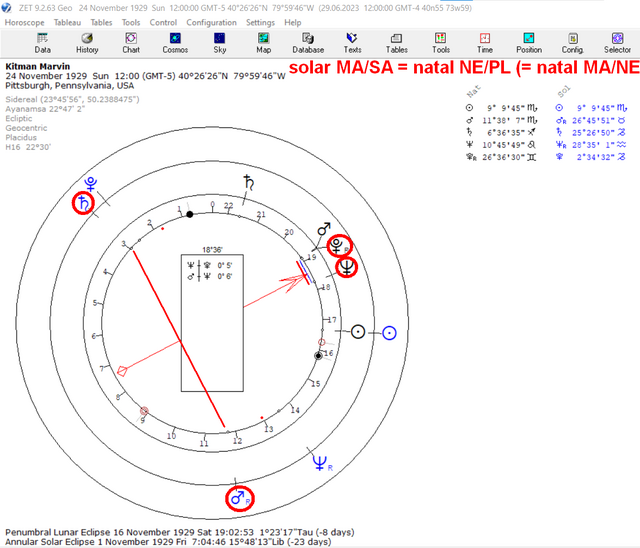Viewport: 640px width, 548px height.
Task: Open the Horoscope menu
Action: 24,22
